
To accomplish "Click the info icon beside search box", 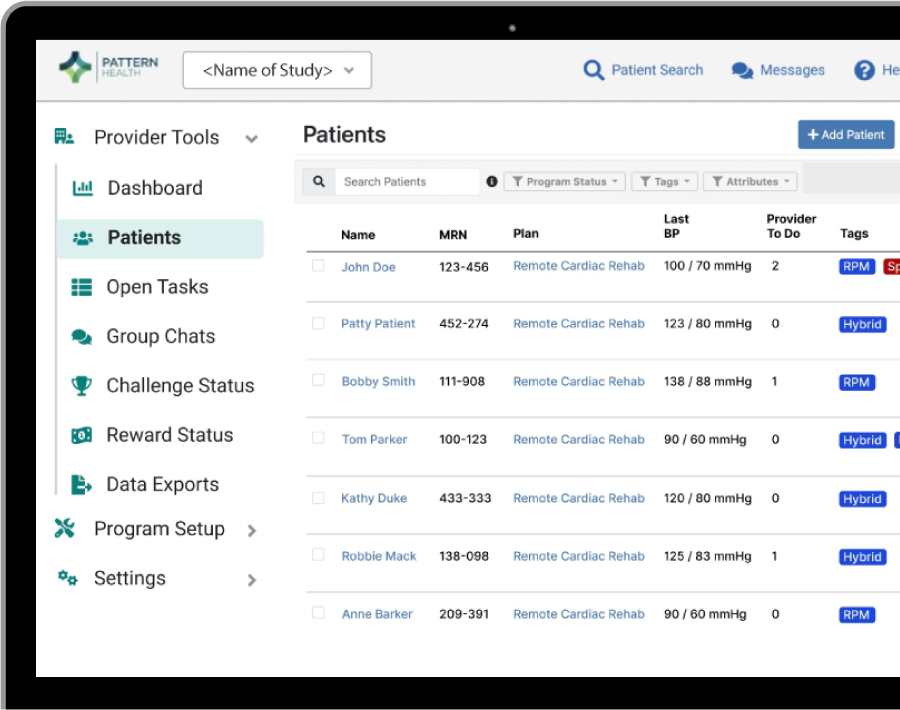I will pyautogui.click(x=491, y=182).
